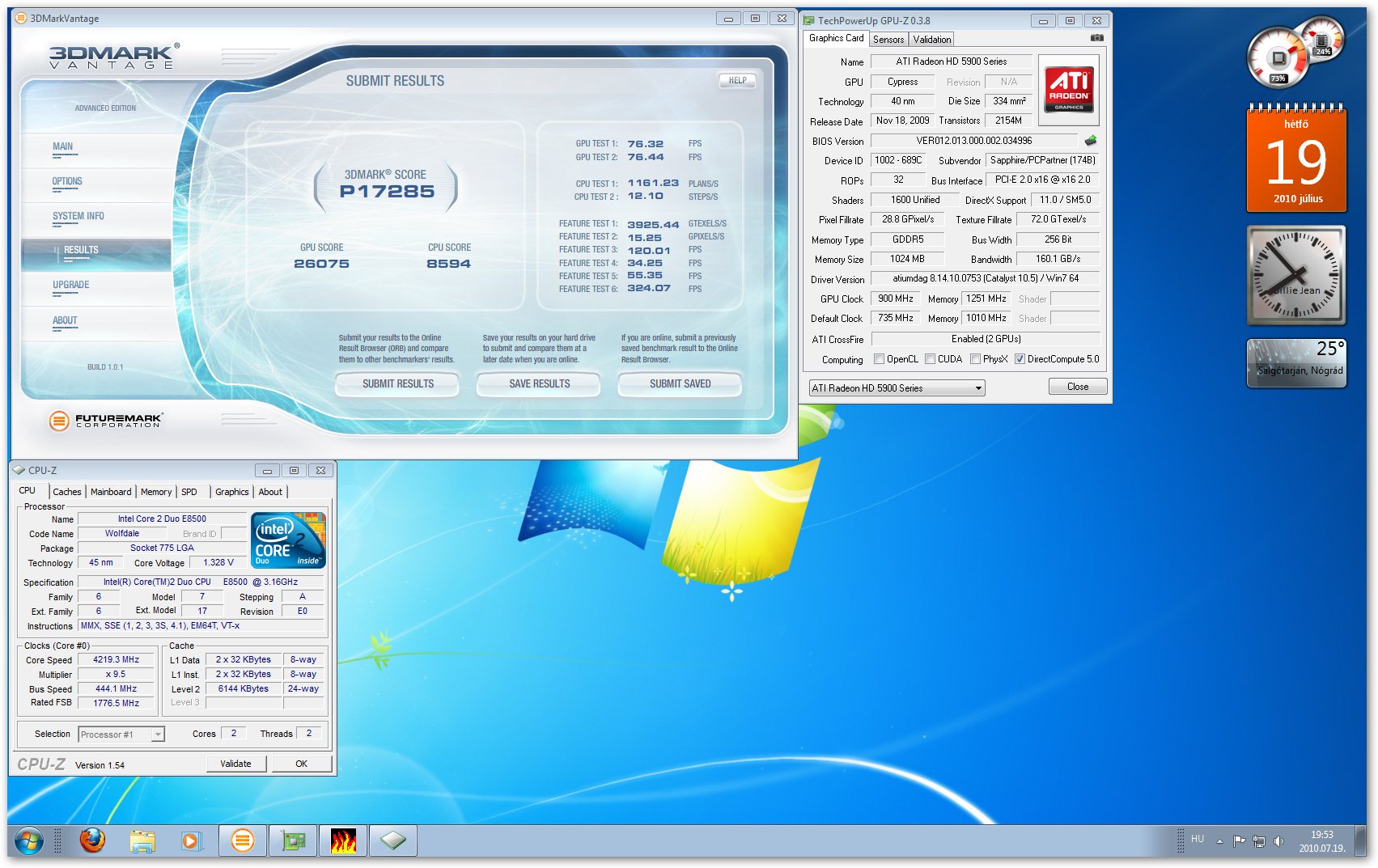Screen dimensions: 1378x868
Task: Open Windows Explorer from the taskbar
Action: tap(142, 841)
